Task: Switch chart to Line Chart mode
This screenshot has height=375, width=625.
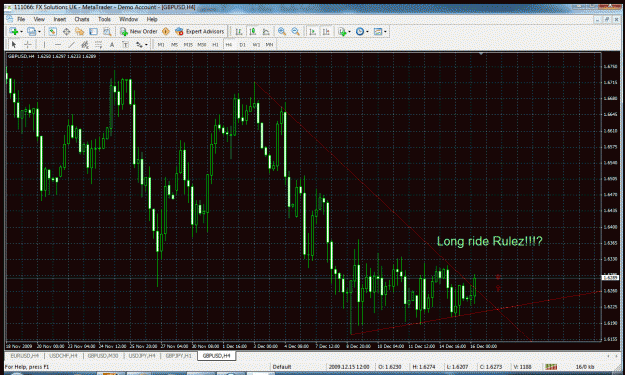Action: [x=266, y=31]
